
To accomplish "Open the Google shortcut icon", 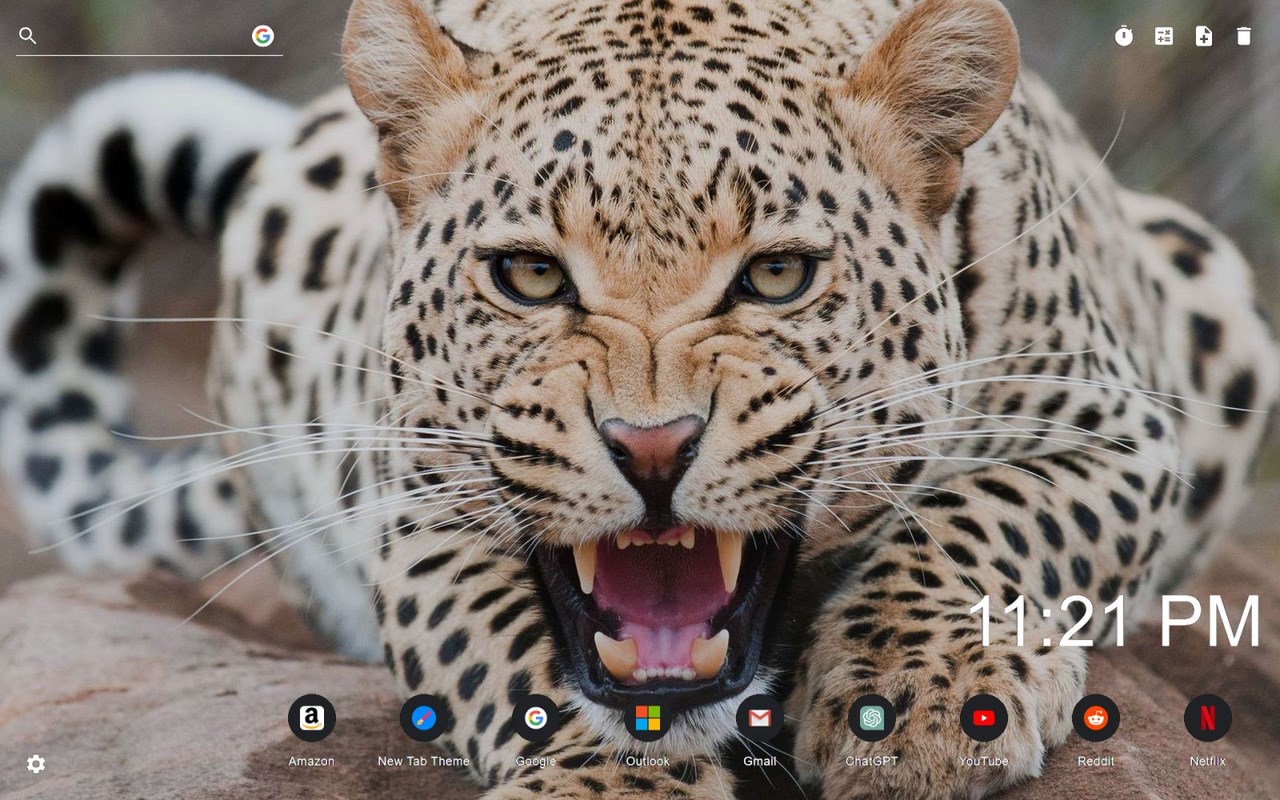I will [536, 718].
